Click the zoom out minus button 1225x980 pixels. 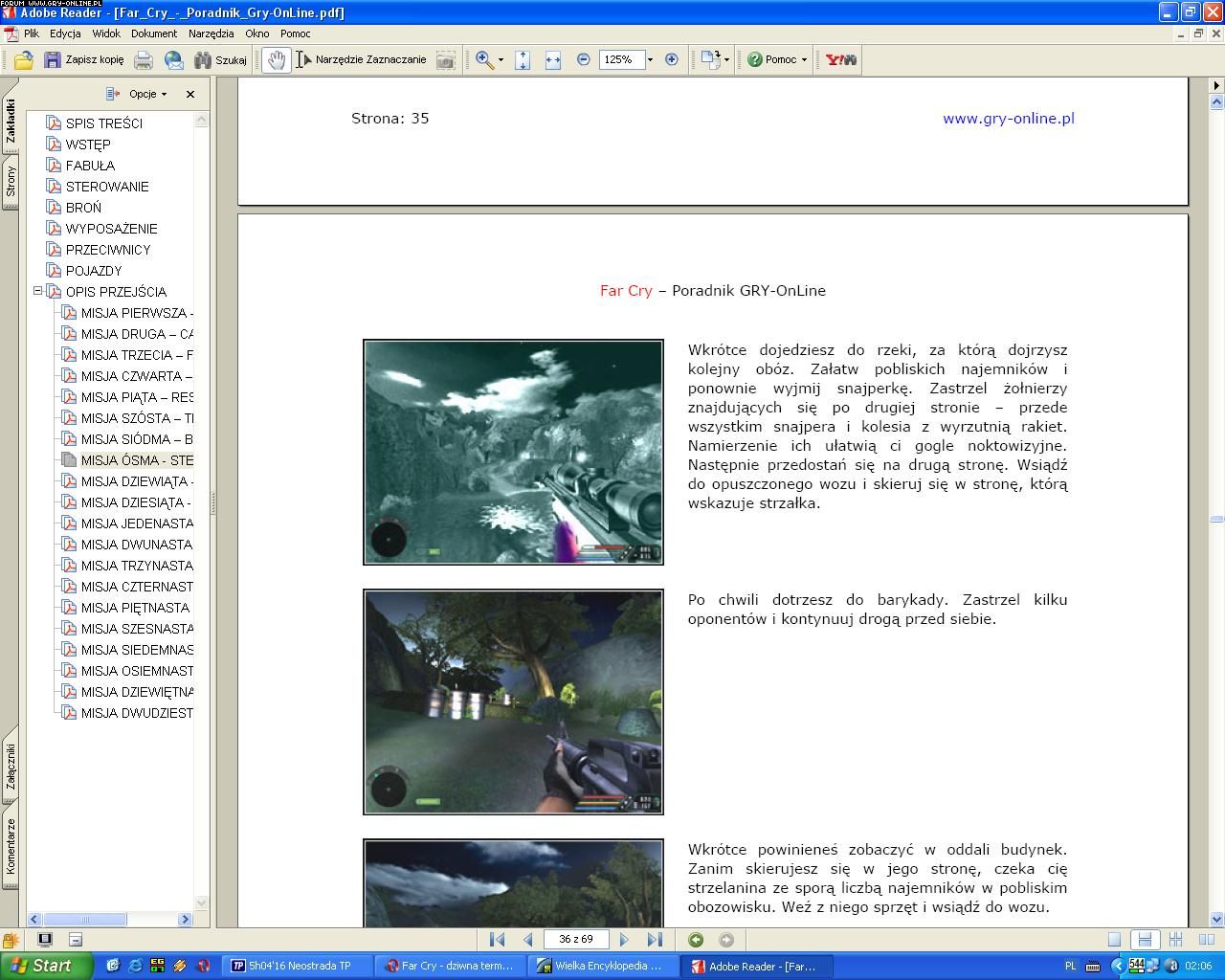[584, 59]
